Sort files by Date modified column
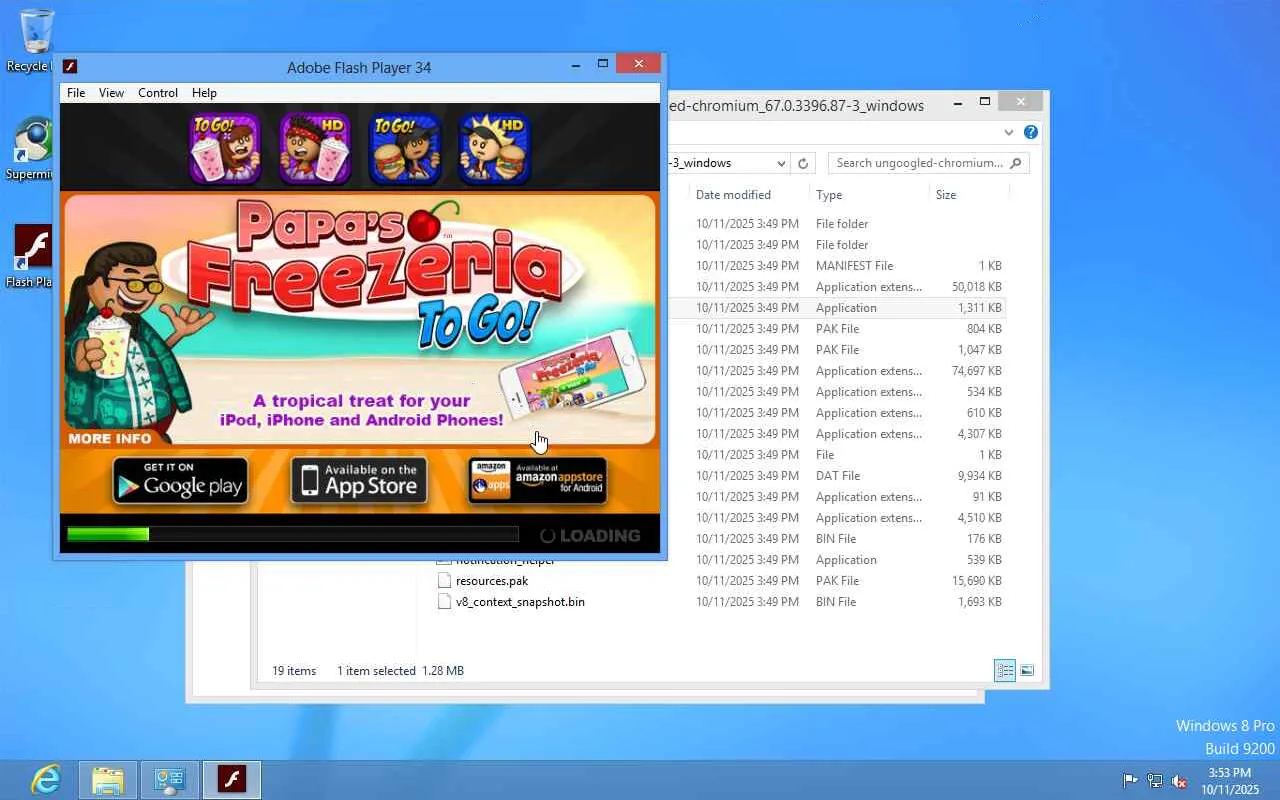The width and height of the screenshot is (1280, 800). pyautogui.click(x=733, y=195)
